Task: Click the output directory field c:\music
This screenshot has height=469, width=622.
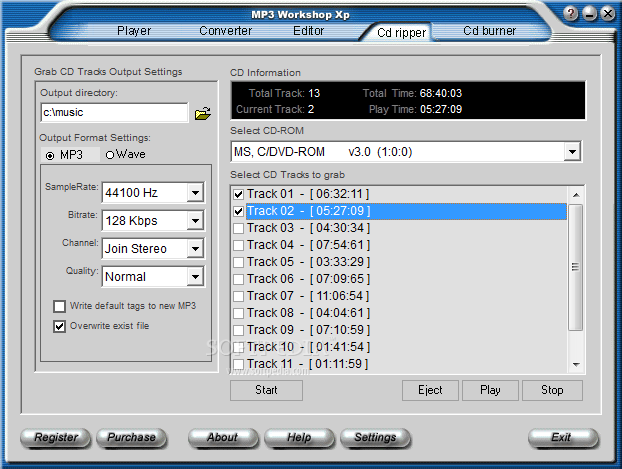Action: pyautogui.click(x=114, y=113)
